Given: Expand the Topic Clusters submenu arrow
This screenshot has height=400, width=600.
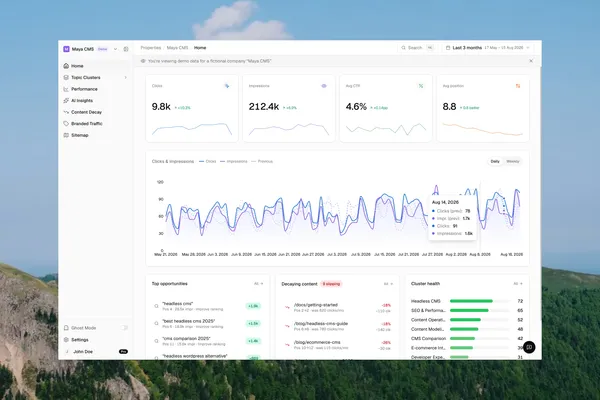Looking at the screenshot, I should (x=126, y=77).
